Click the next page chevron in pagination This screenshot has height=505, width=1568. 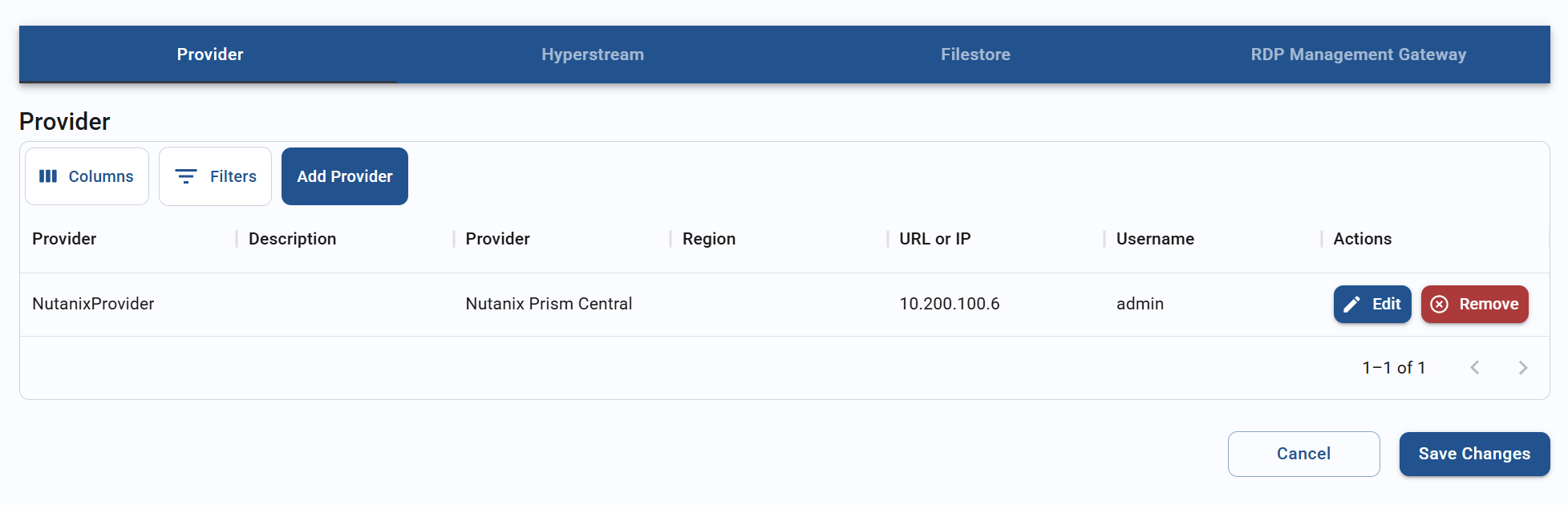[x=1523, y=367]
